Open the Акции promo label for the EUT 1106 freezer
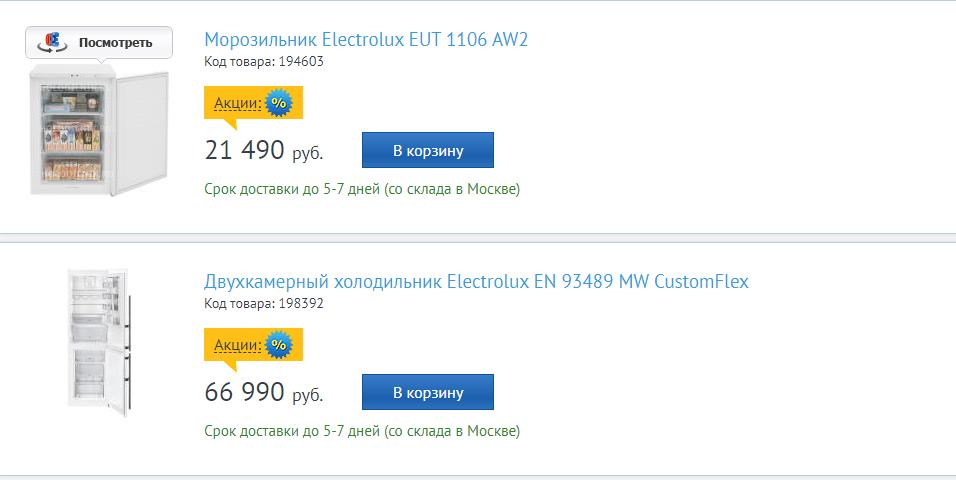Image resolution: width=956 pixels, height=480 pixels. [x=237, y=103]
